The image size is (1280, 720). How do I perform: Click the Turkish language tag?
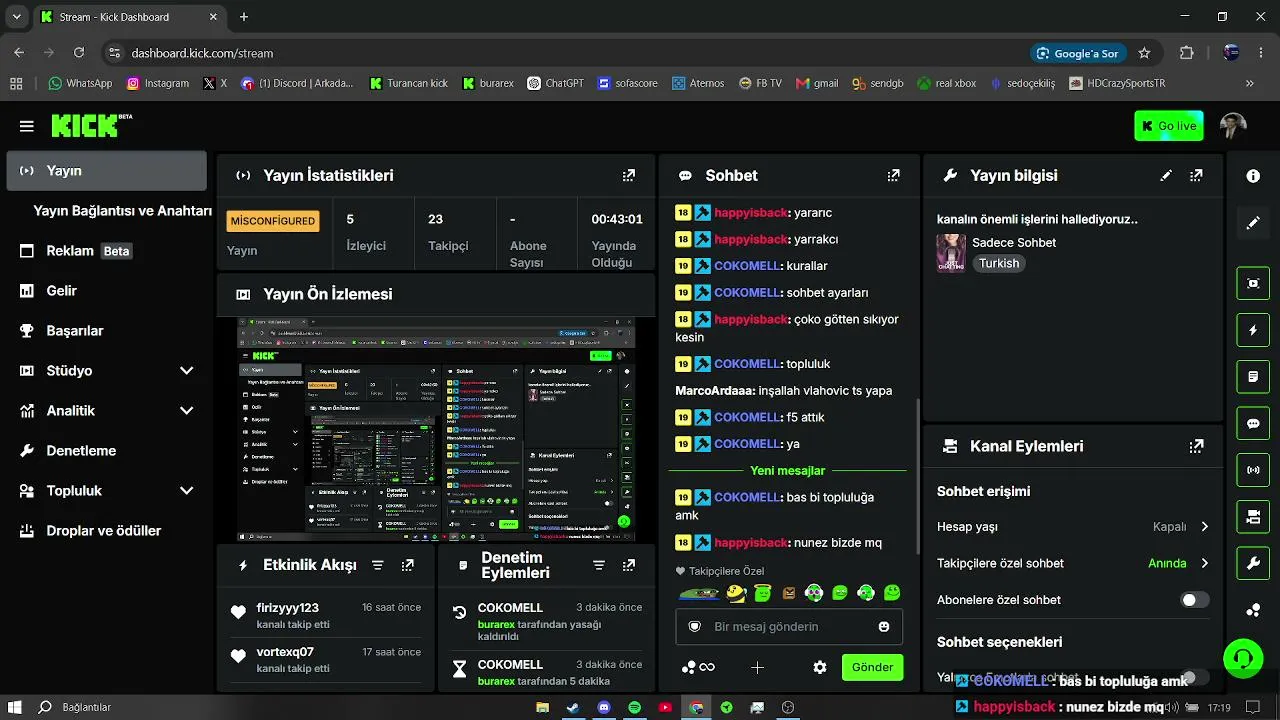pyautogui.click(x=999, y=264)
